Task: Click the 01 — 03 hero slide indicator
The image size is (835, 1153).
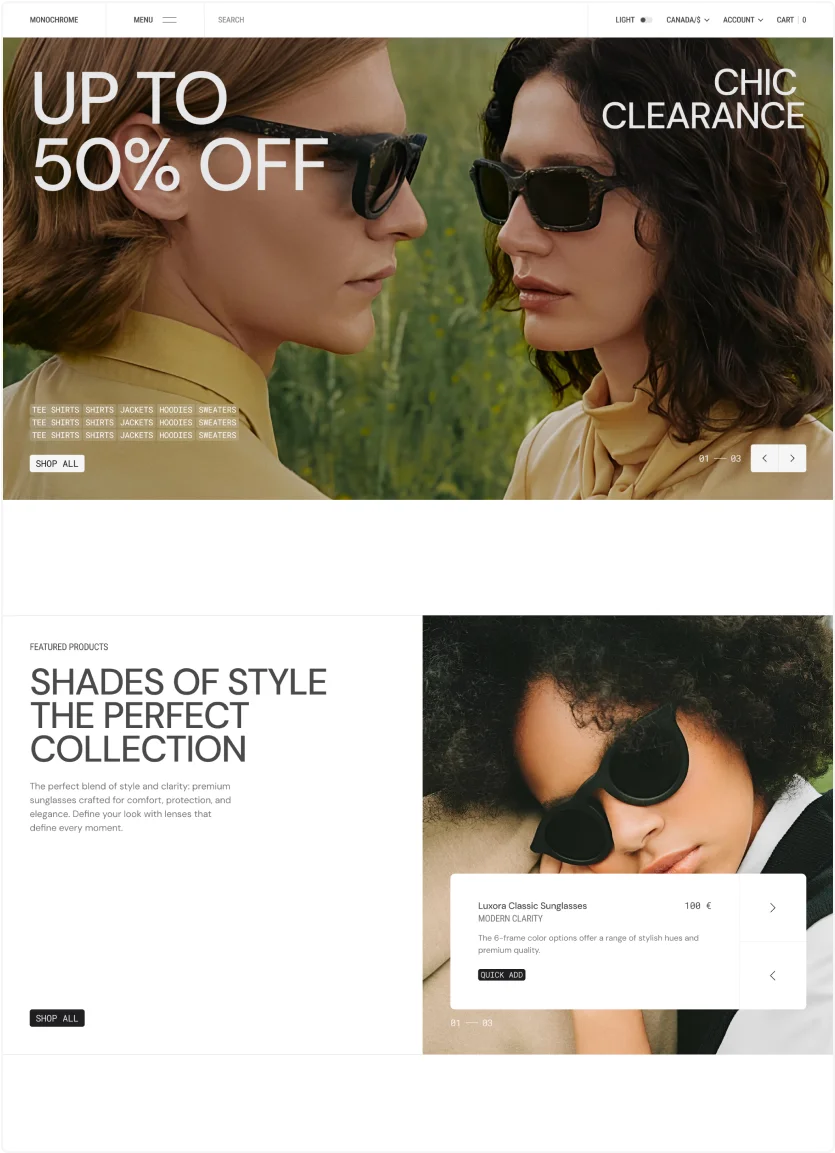Action: (720, 458)
